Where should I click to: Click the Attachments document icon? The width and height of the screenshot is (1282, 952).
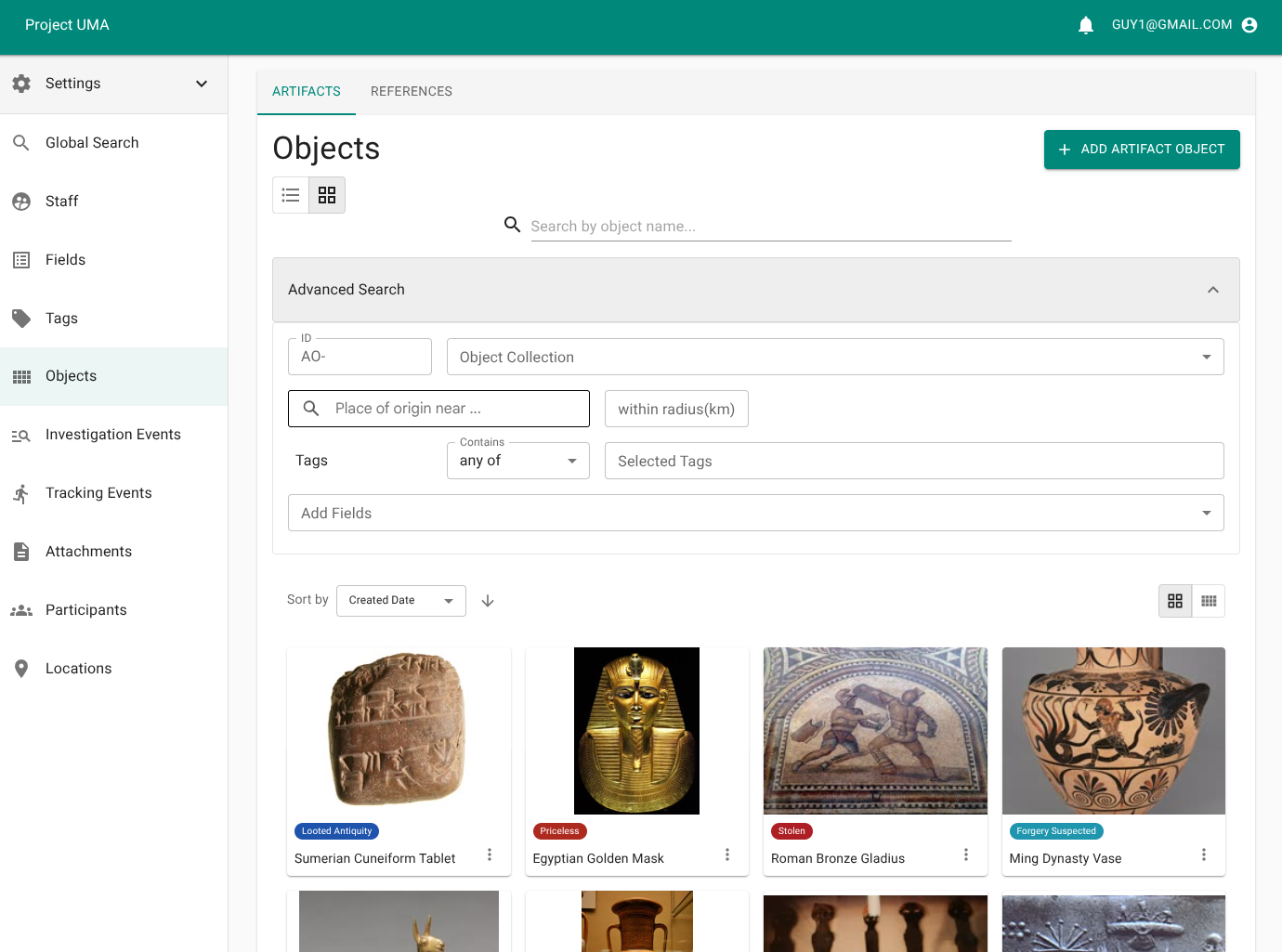[21, 552]
